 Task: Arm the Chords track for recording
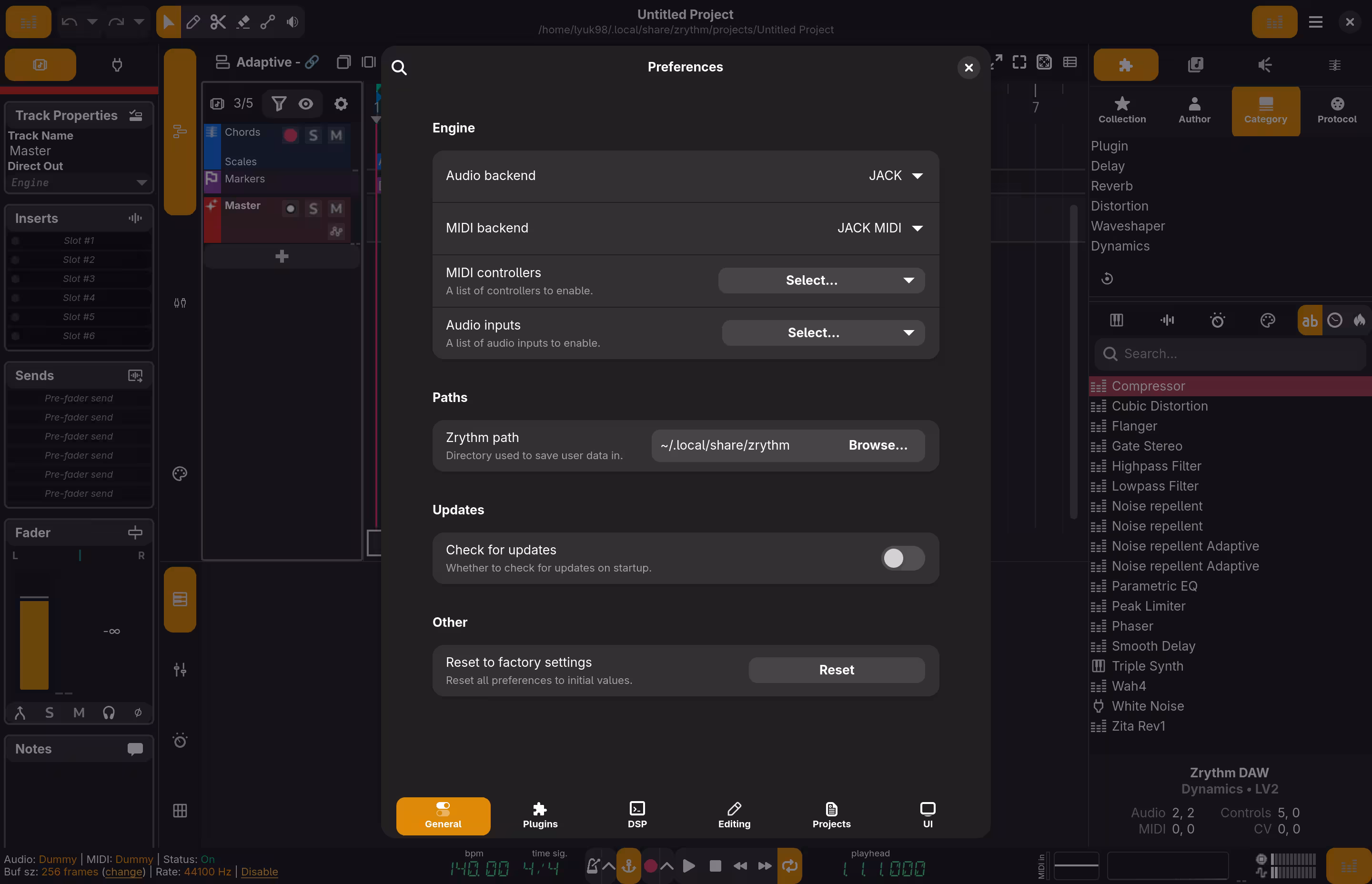tap(291, 135)
